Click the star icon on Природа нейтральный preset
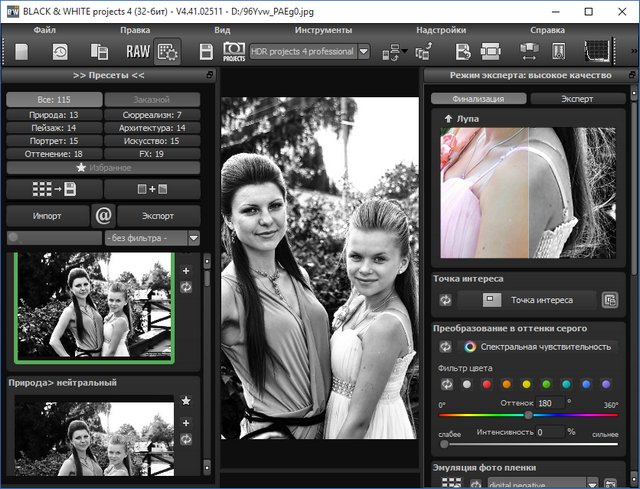Image resolution: width=640 pixels, height=489 pixels. click(x=186, y=401)
